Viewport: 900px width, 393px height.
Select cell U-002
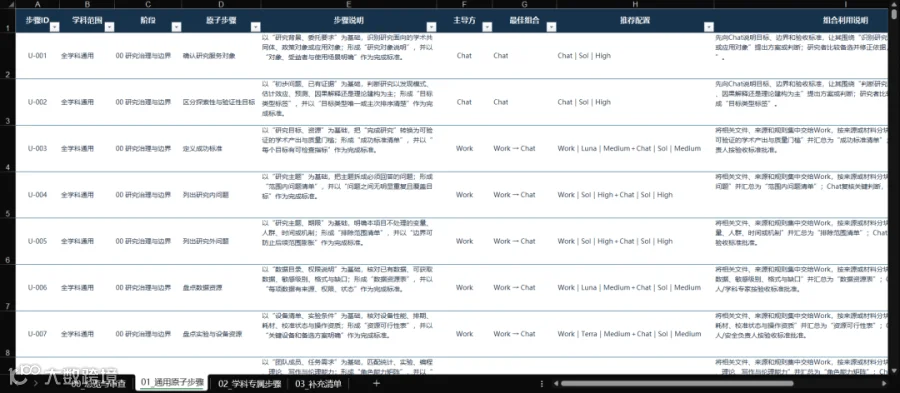click(37, 102)
